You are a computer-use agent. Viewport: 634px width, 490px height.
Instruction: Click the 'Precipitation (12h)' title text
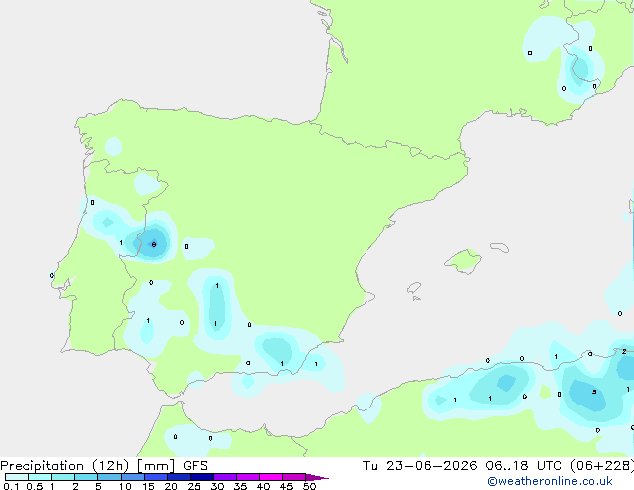(65, 466)
